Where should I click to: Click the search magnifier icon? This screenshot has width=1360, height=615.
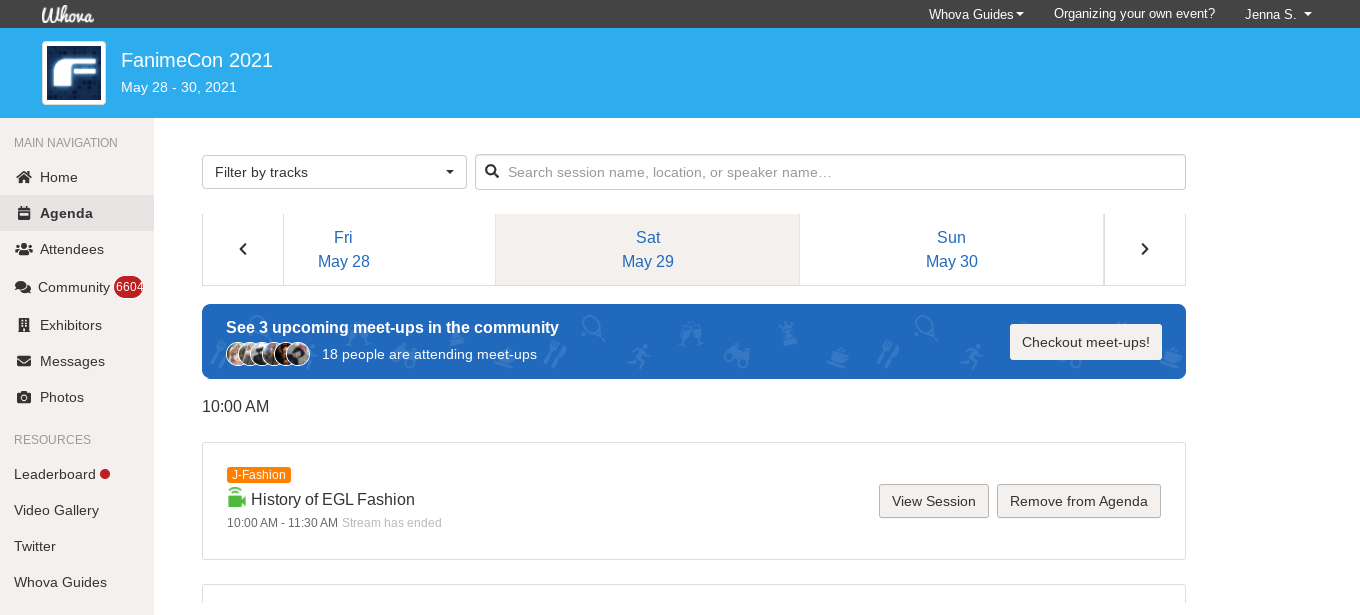[x=492, y=172]
